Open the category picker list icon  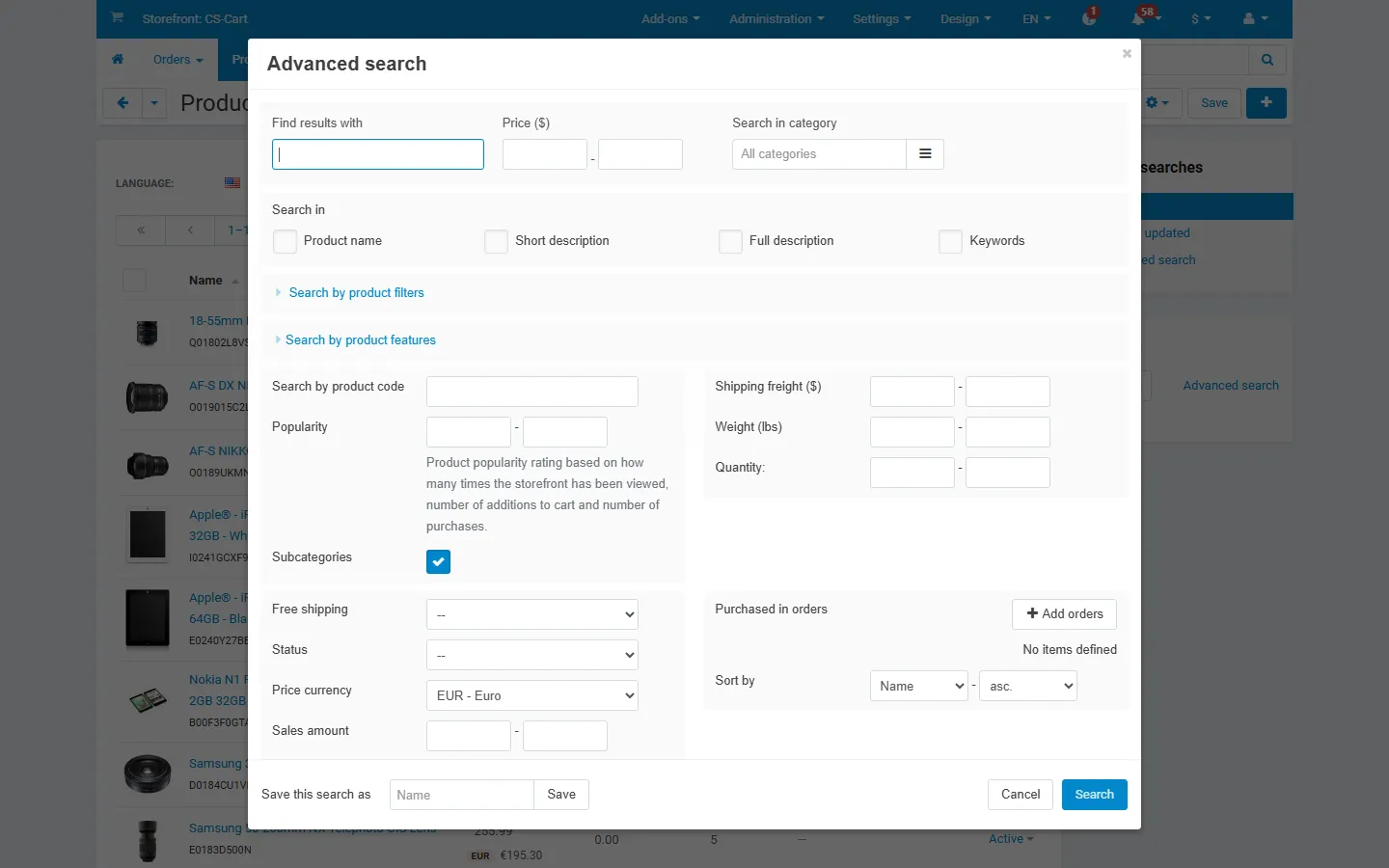pos(925,154)
